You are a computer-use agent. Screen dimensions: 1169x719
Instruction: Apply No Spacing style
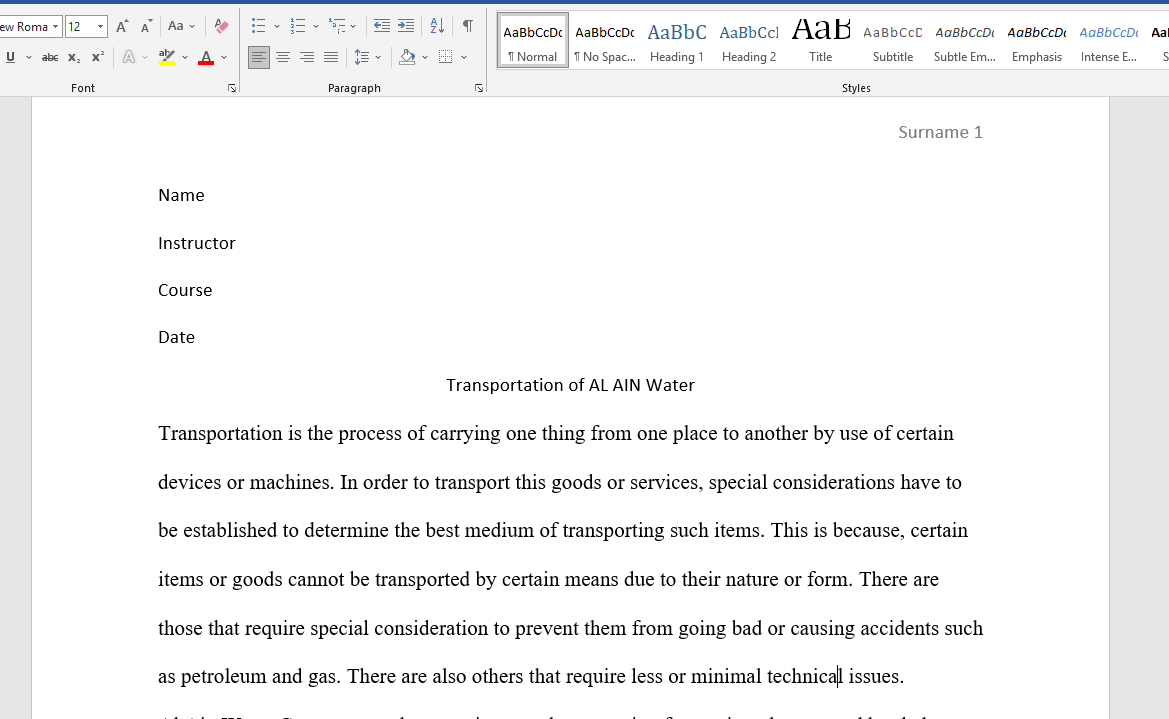point(605,40)
